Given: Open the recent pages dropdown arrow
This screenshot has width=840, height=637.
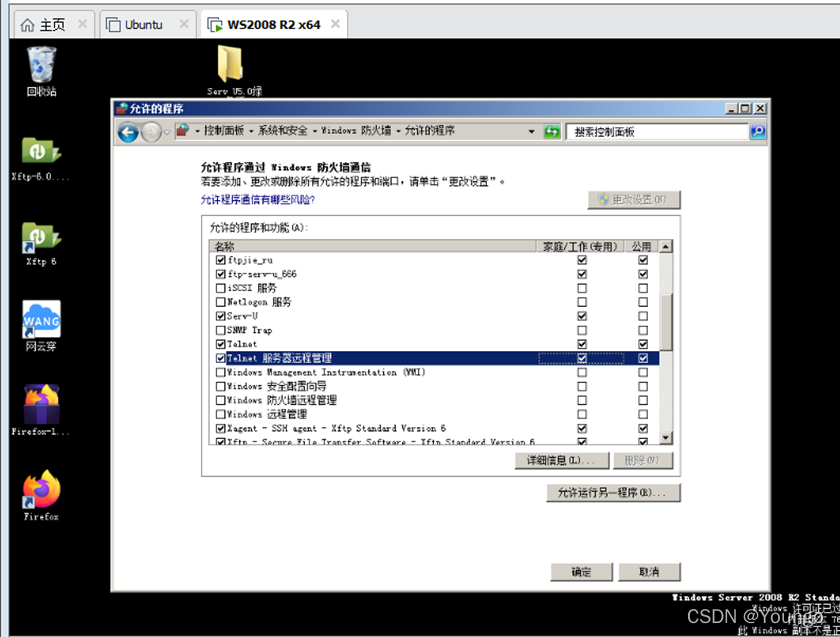Looking at the screenshot, I should (x=167, y=132).
